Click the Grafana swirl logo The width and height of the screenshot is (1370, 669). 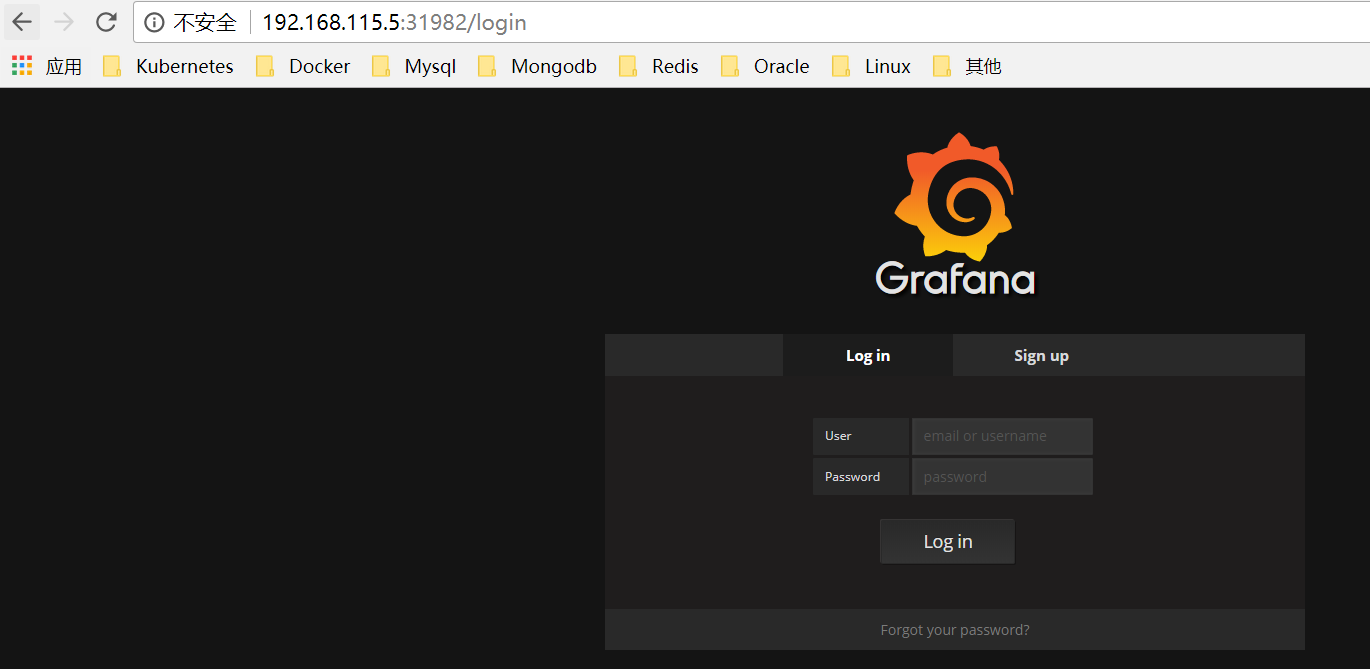pos(954,195)
